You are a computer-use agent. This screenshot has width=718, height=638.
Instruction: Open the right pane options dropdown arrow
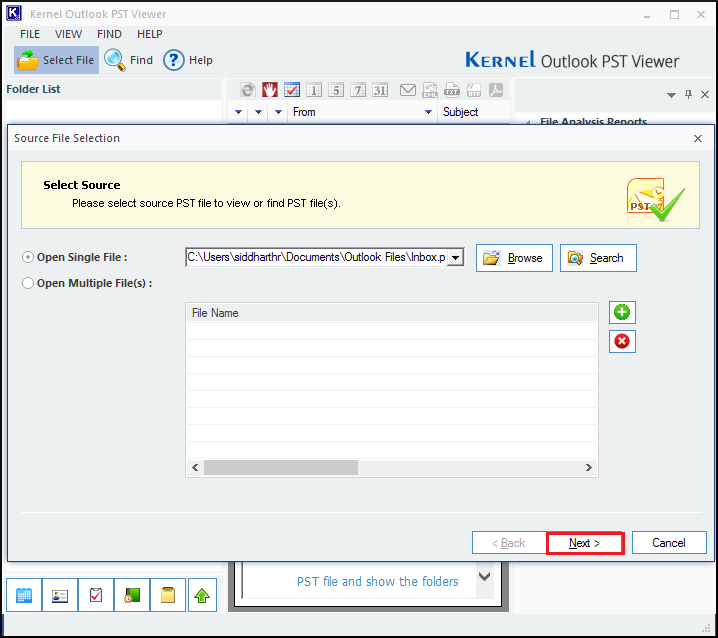coord(671,95)
